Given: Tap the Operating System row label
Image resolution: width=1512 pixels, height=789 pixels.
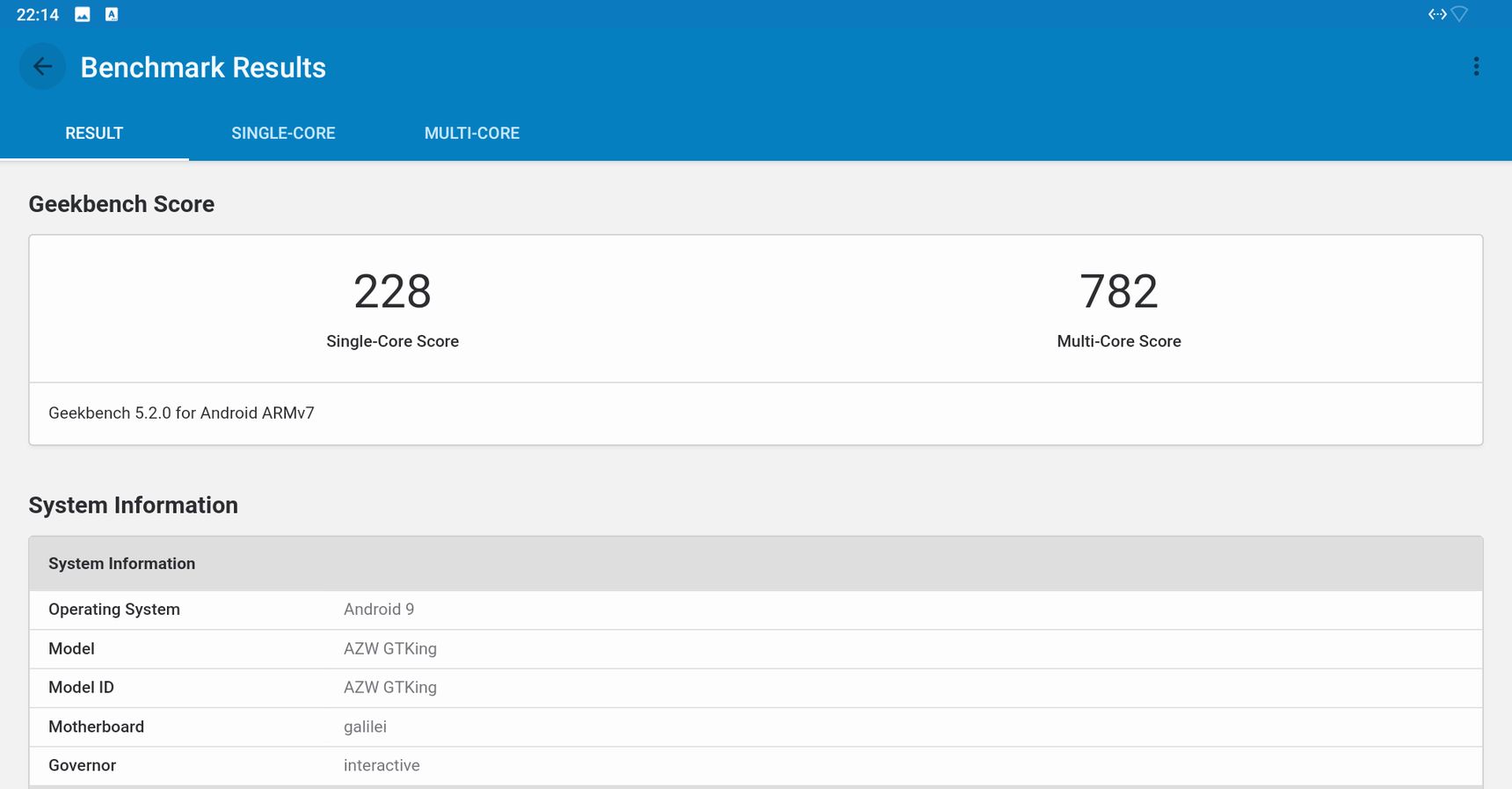Looking at the screenshot, I should tap(114, 610).
